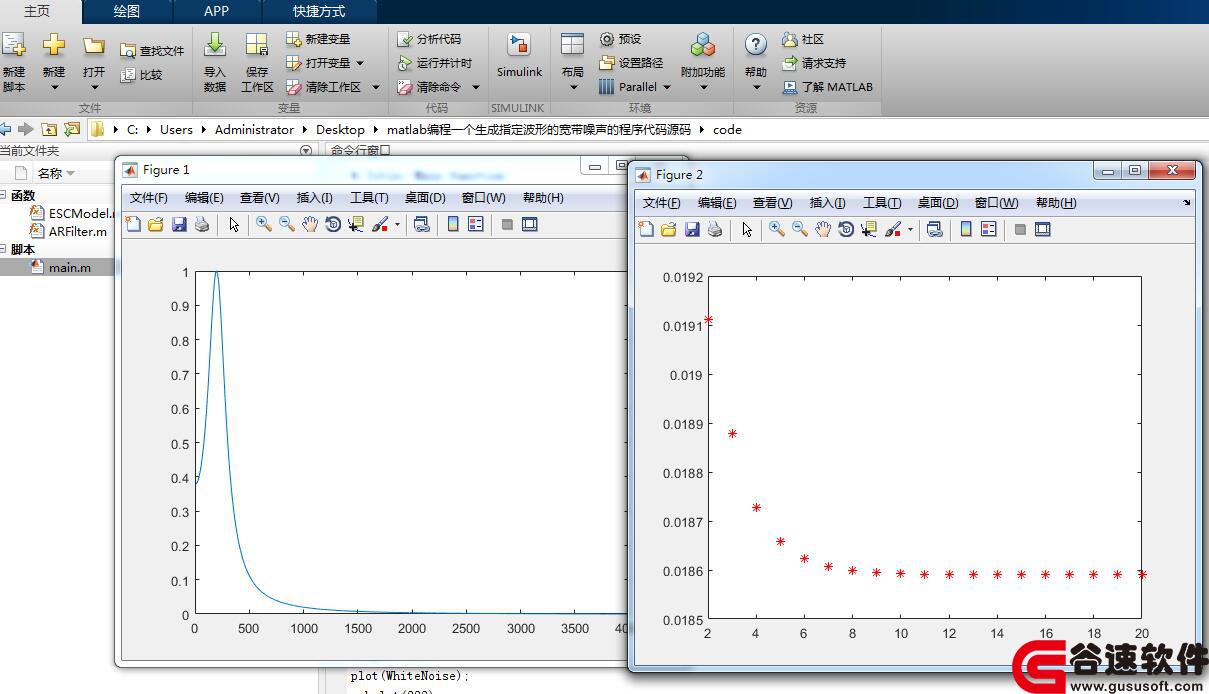This screenshot has height=694, width=1209.
Task: Open Current Folder panel actions menu
Action: point(306,151)
